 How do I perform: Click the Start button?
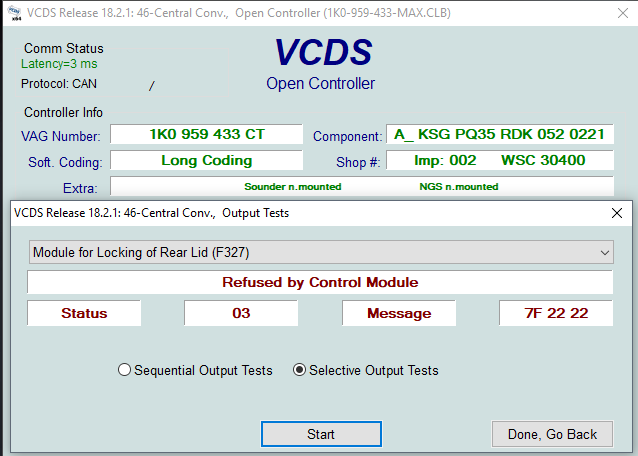321,434
